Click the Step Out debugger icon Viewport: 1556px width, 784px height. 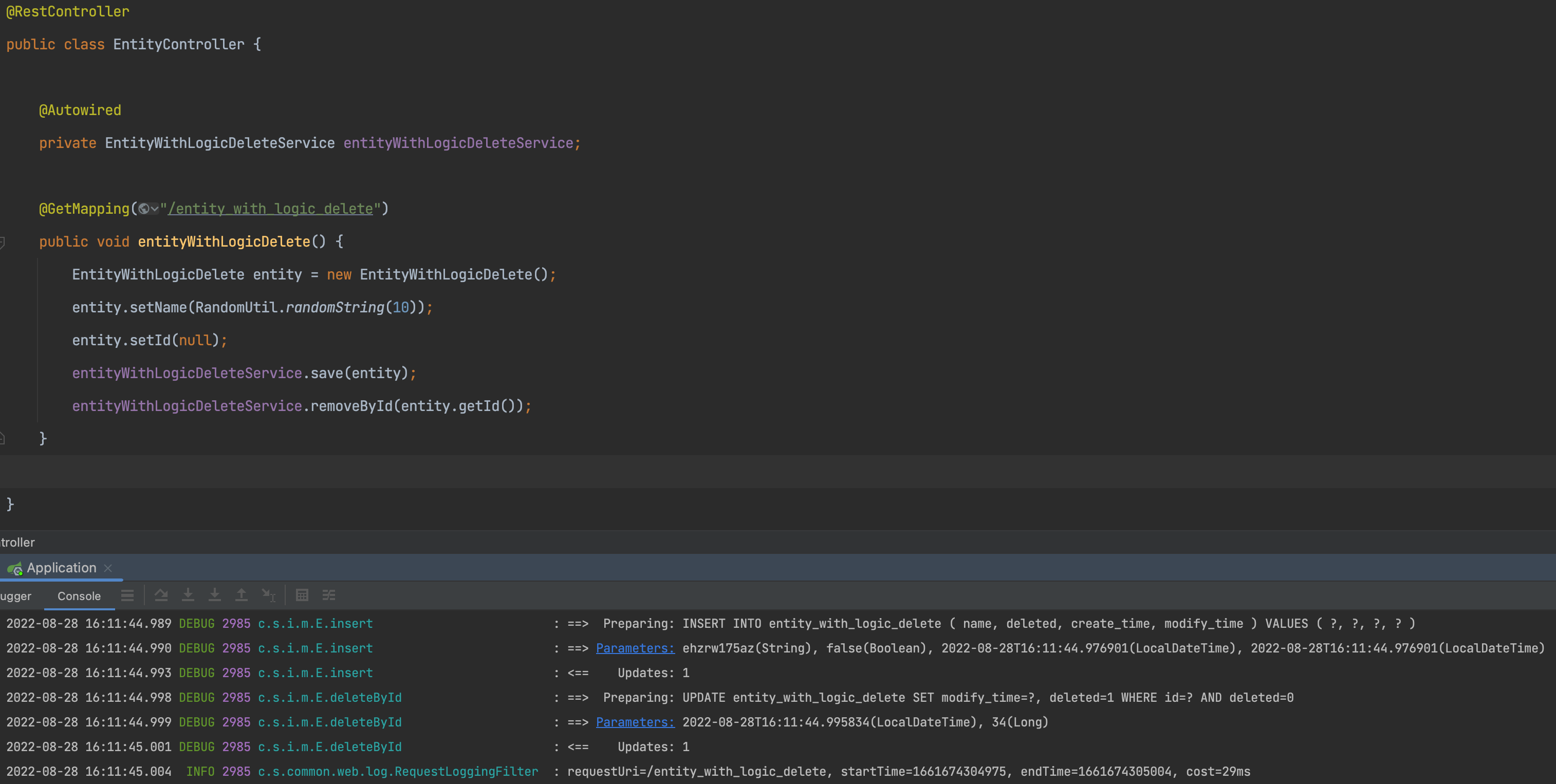coord(241,595)
